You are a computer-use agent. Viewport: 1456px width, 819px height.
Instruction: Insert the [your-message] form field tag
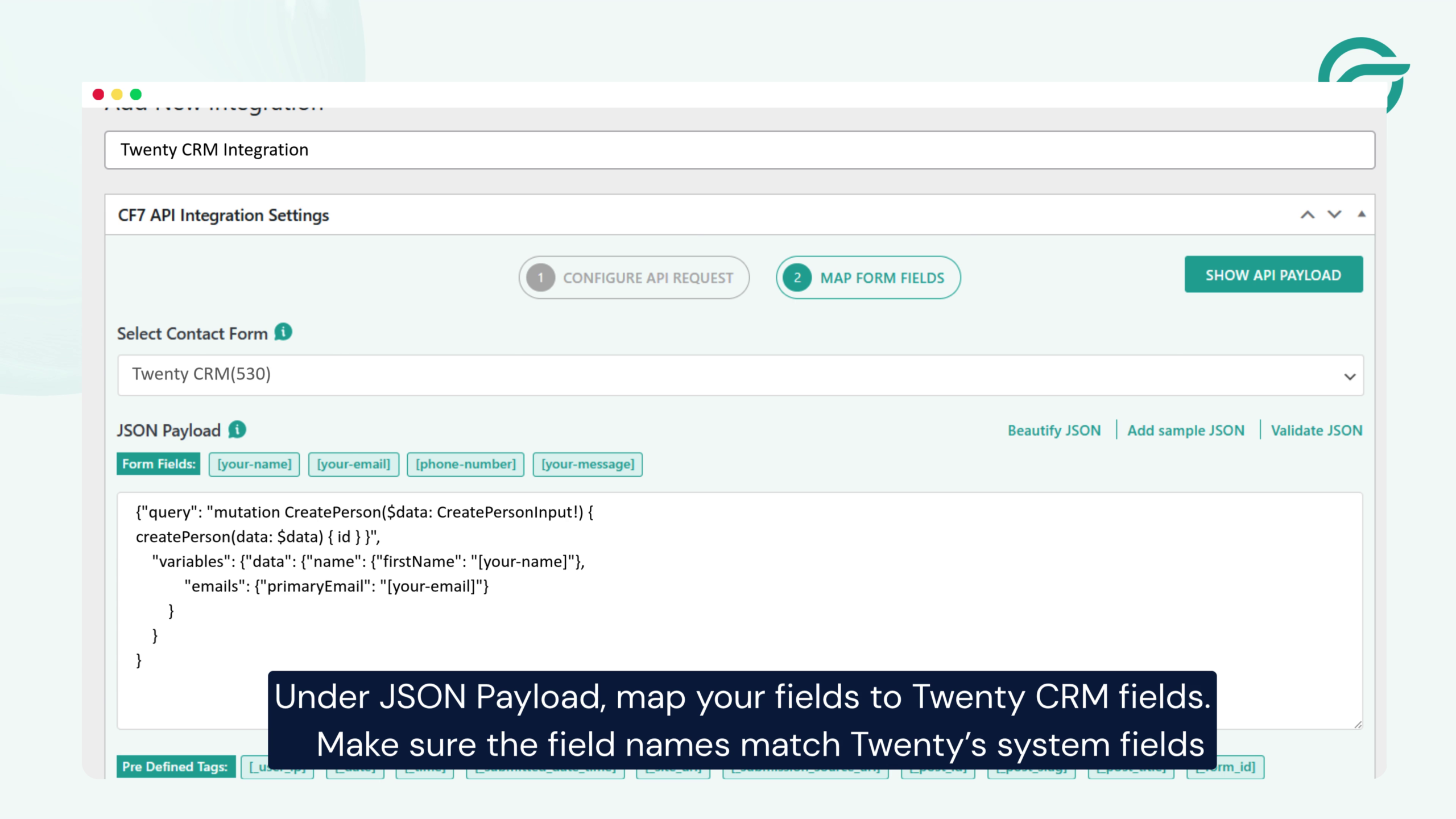click(588, 464)
